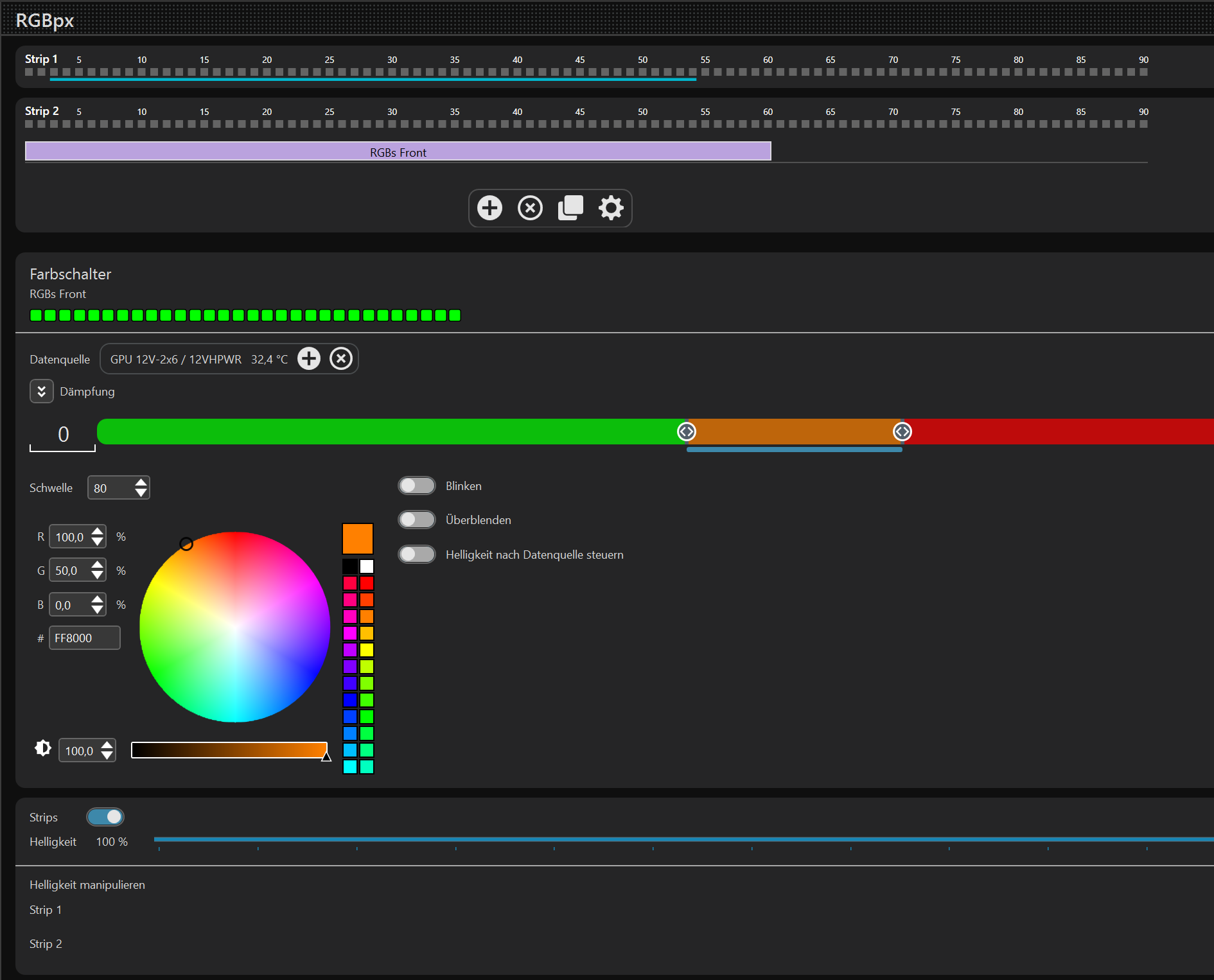Click the R value input field

(71, 537)
